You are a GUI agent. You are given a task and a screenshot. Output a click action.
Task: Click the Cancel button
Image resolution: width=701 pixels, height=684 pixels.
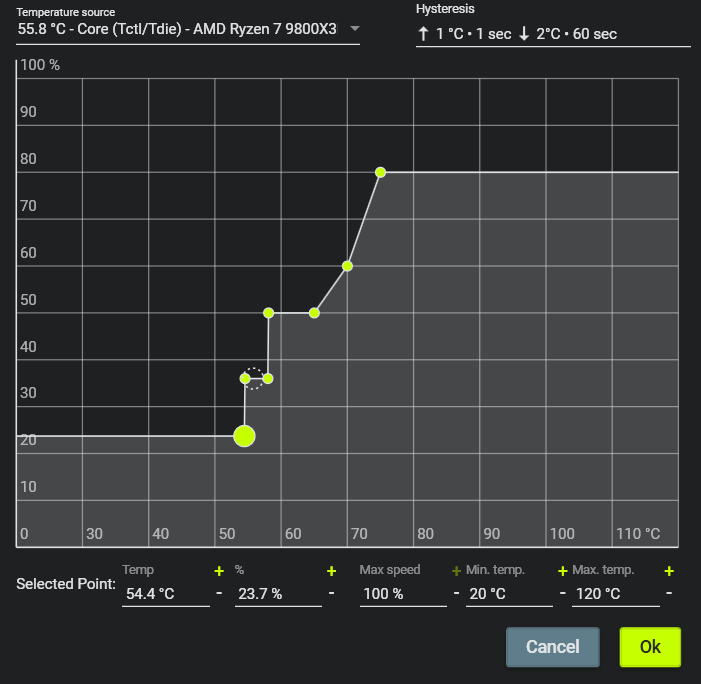pyautogui.click(x=553, y=647)
